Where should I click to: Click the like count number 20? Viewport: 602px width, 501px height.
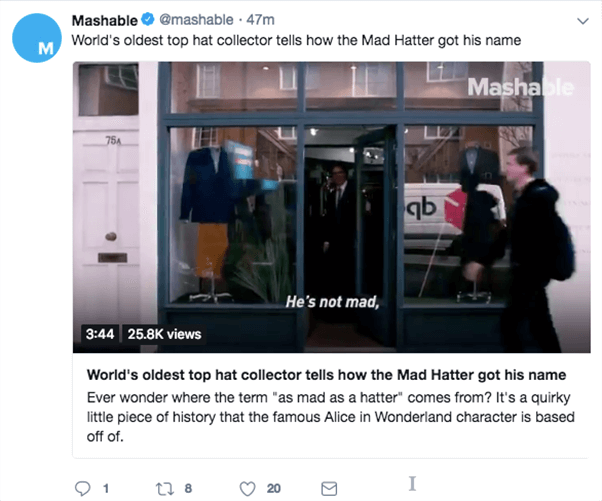click(274, 489)
